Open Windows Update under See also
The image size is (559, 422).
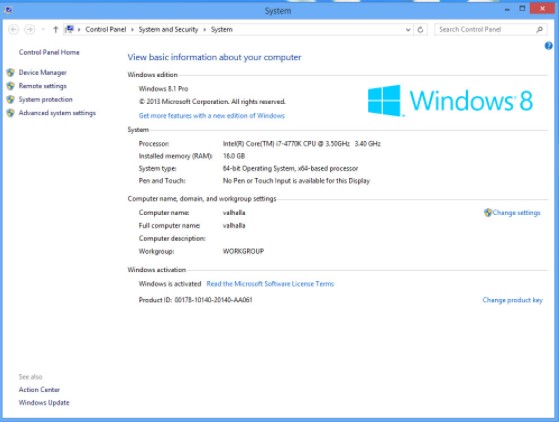pyautogui.click(x=44, y=403)
